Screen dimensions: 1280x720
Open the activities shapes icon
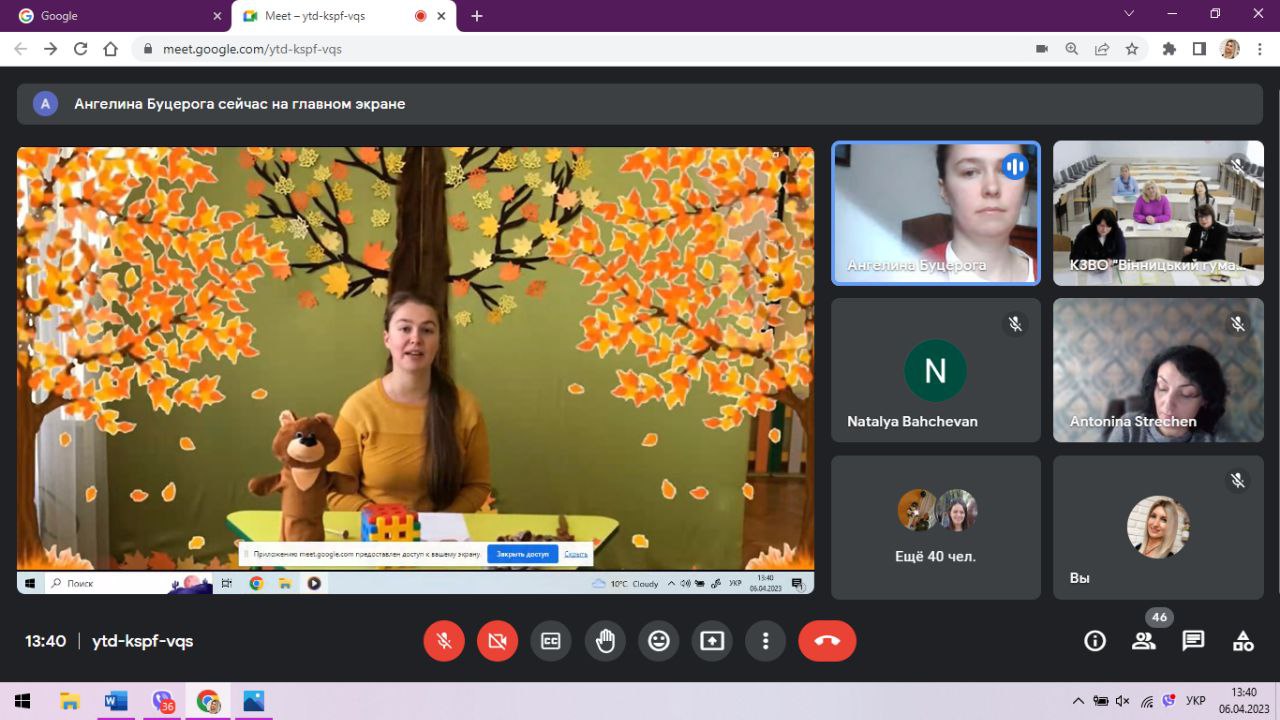pos(1243,641)
